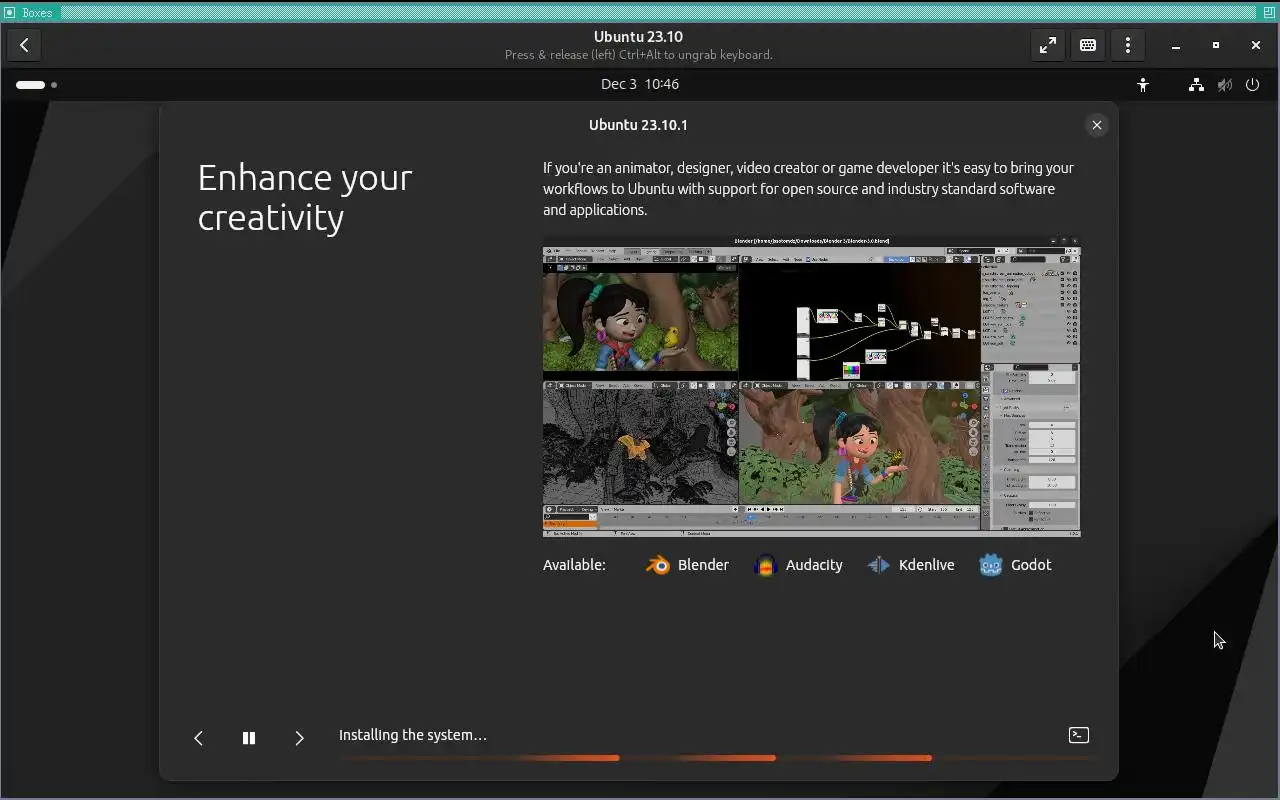Advance to the next installer slide
Screen dimensions: 1280x800
point(299,738)
